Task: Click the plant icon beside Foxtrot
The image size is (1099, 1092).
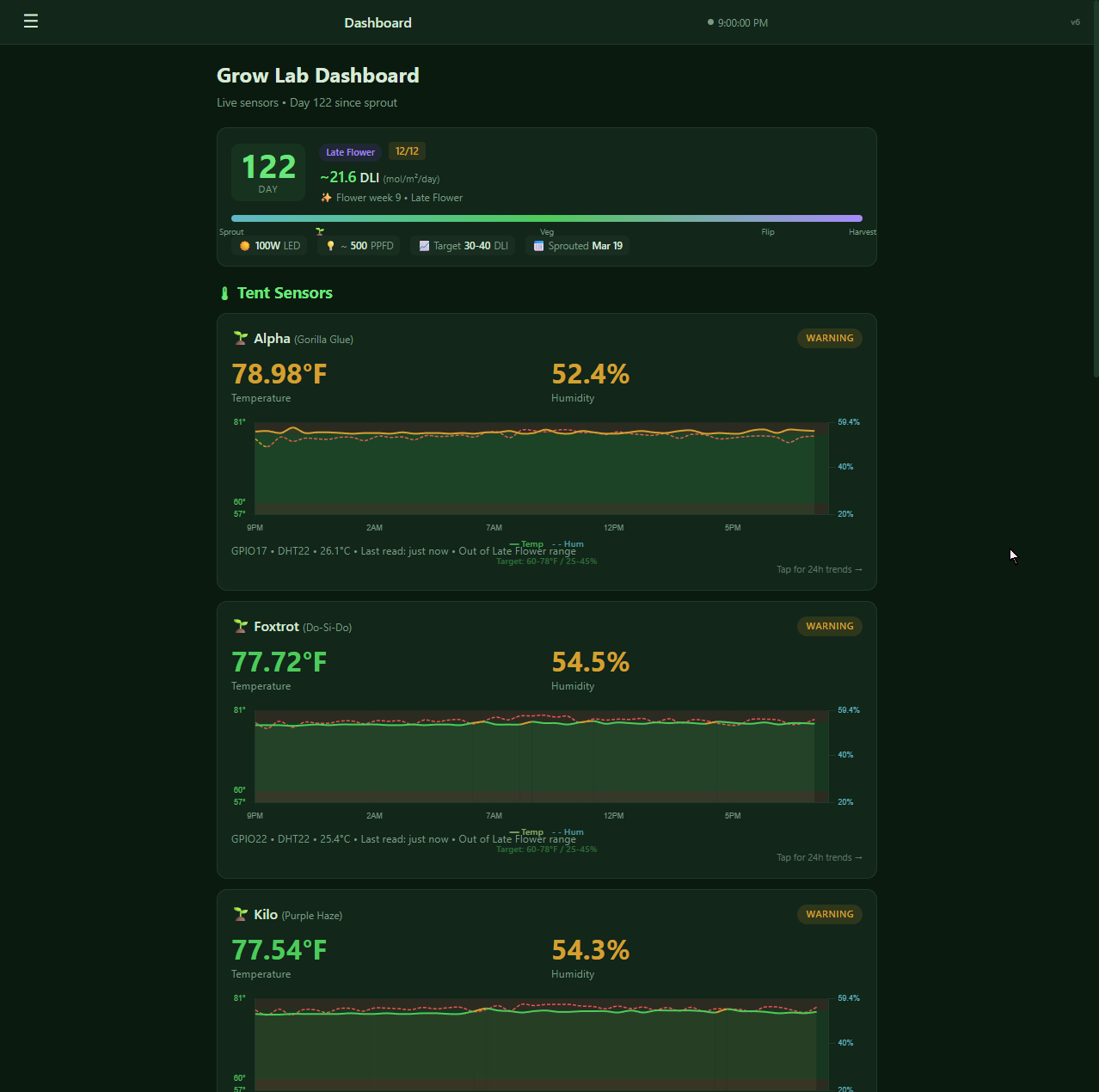Action: click(240, 626)
